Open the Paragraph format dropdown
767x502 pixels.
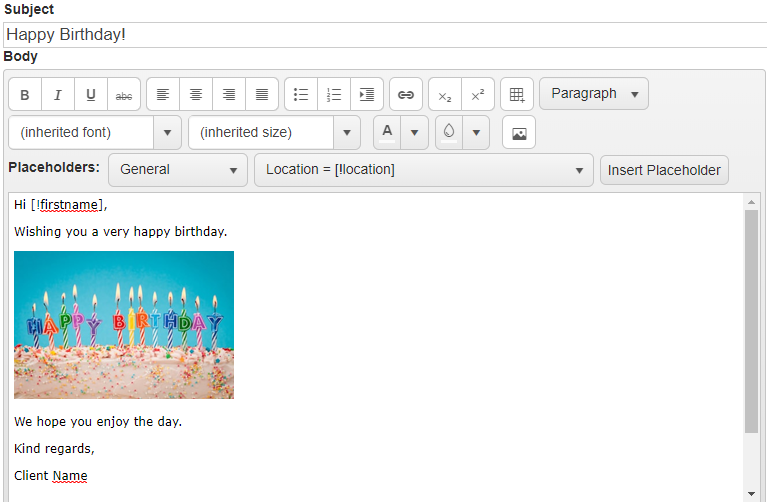click(x=594, y=93)
